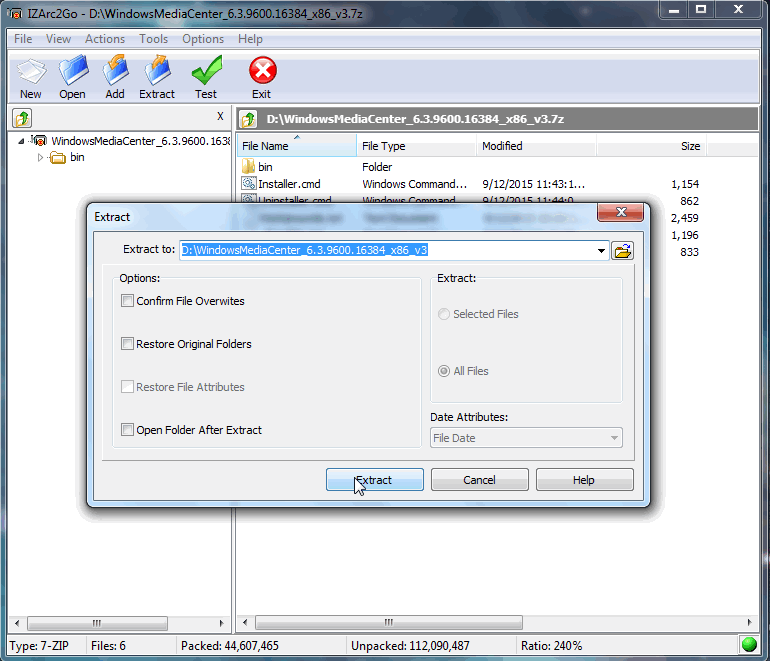Screen dimensions: 770x661
Task: Click the left pane scrollbar right arrow
Action: tap(221, 623)
